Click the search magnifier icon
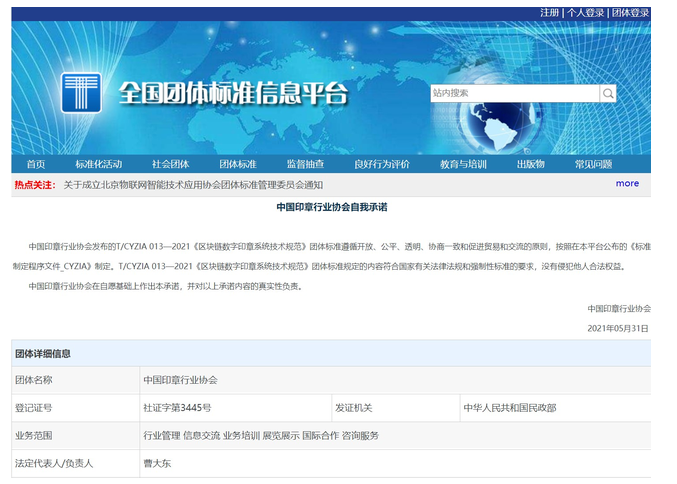Viewport: 677px width, 484px height. click(x=608, y=94)
